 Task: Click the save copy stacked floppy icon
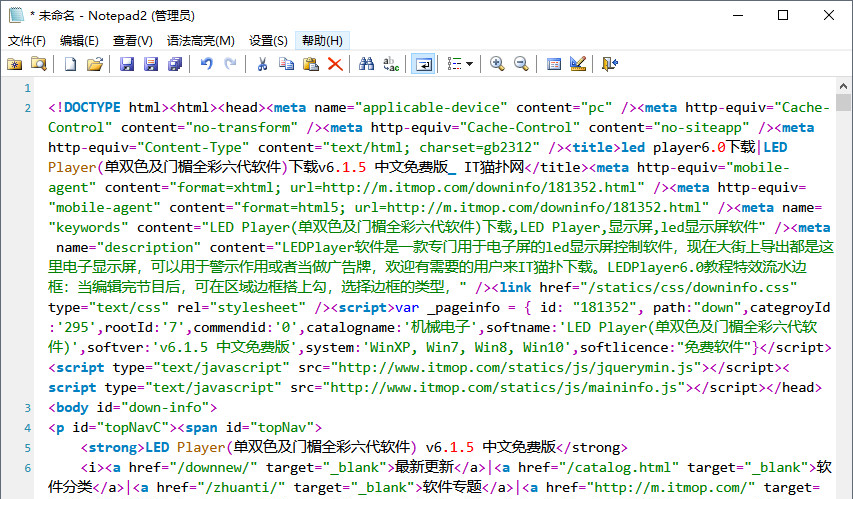point(175,64)
